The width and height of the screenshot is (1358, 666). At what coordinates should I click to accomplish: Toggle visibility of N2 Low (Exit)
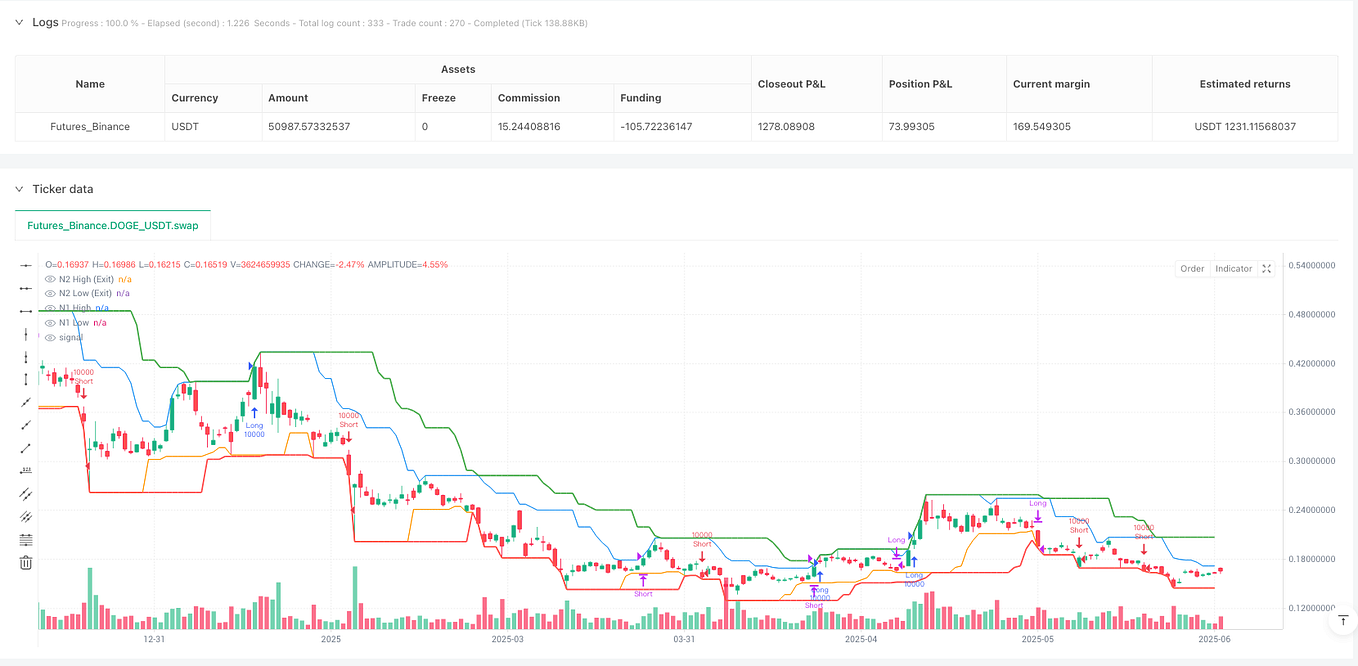coord(50,293)
